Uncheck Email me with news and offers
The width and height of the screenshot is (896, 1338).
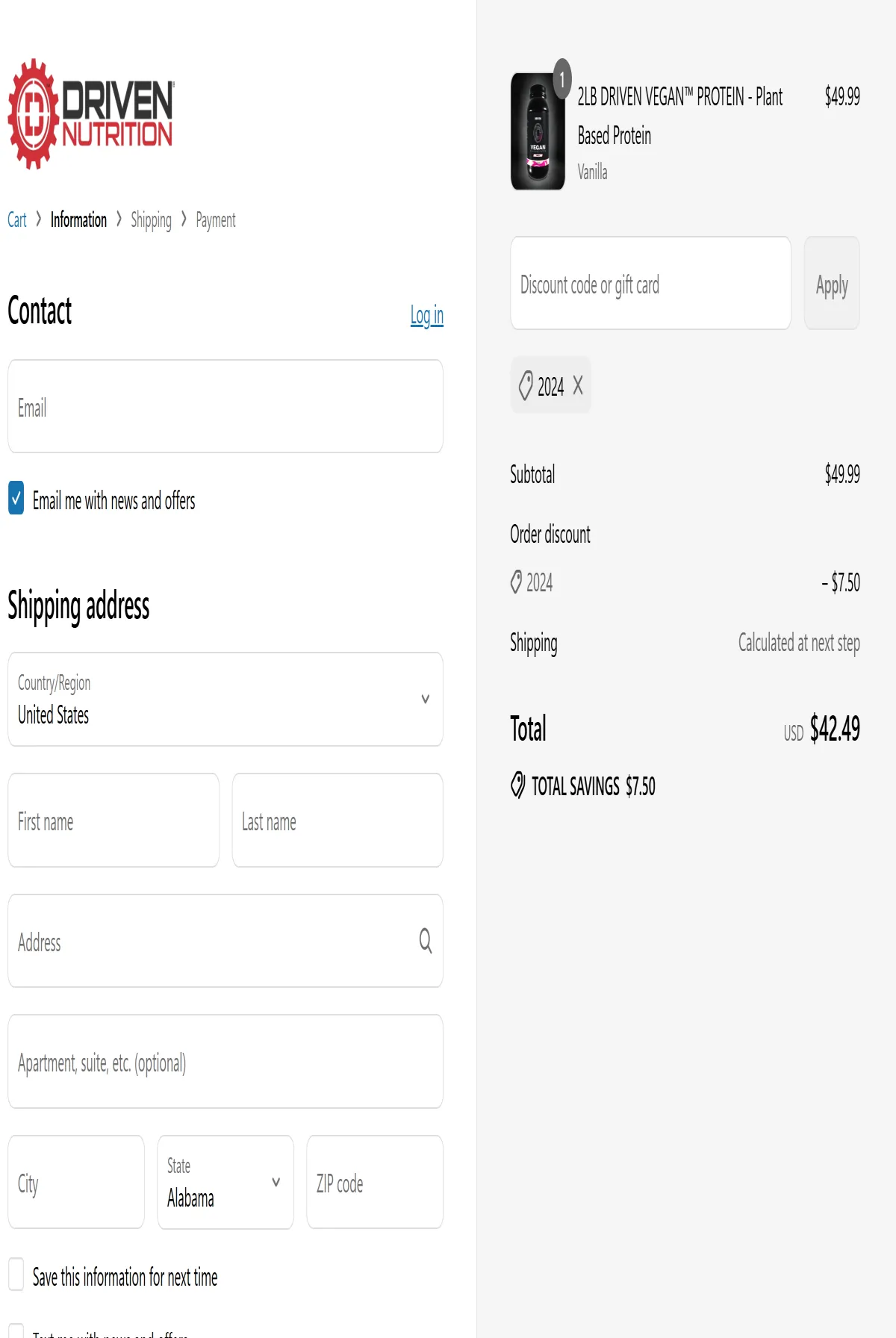(16, 498)
